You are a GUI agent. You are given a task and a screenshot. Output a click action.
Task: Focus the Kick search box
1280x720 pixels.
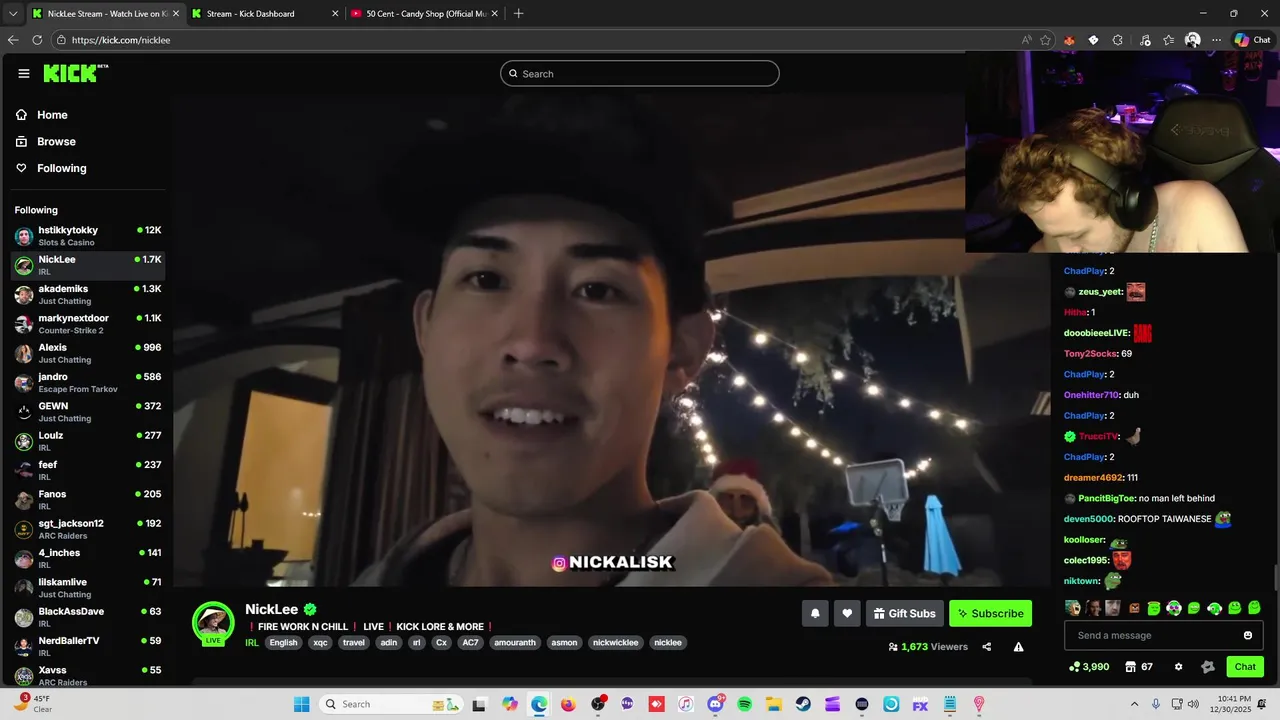(640, 73)
